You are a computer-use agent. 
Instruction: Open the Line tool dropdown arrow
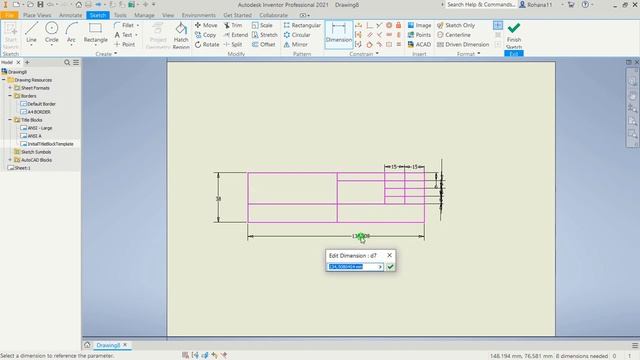click(31, 45)
